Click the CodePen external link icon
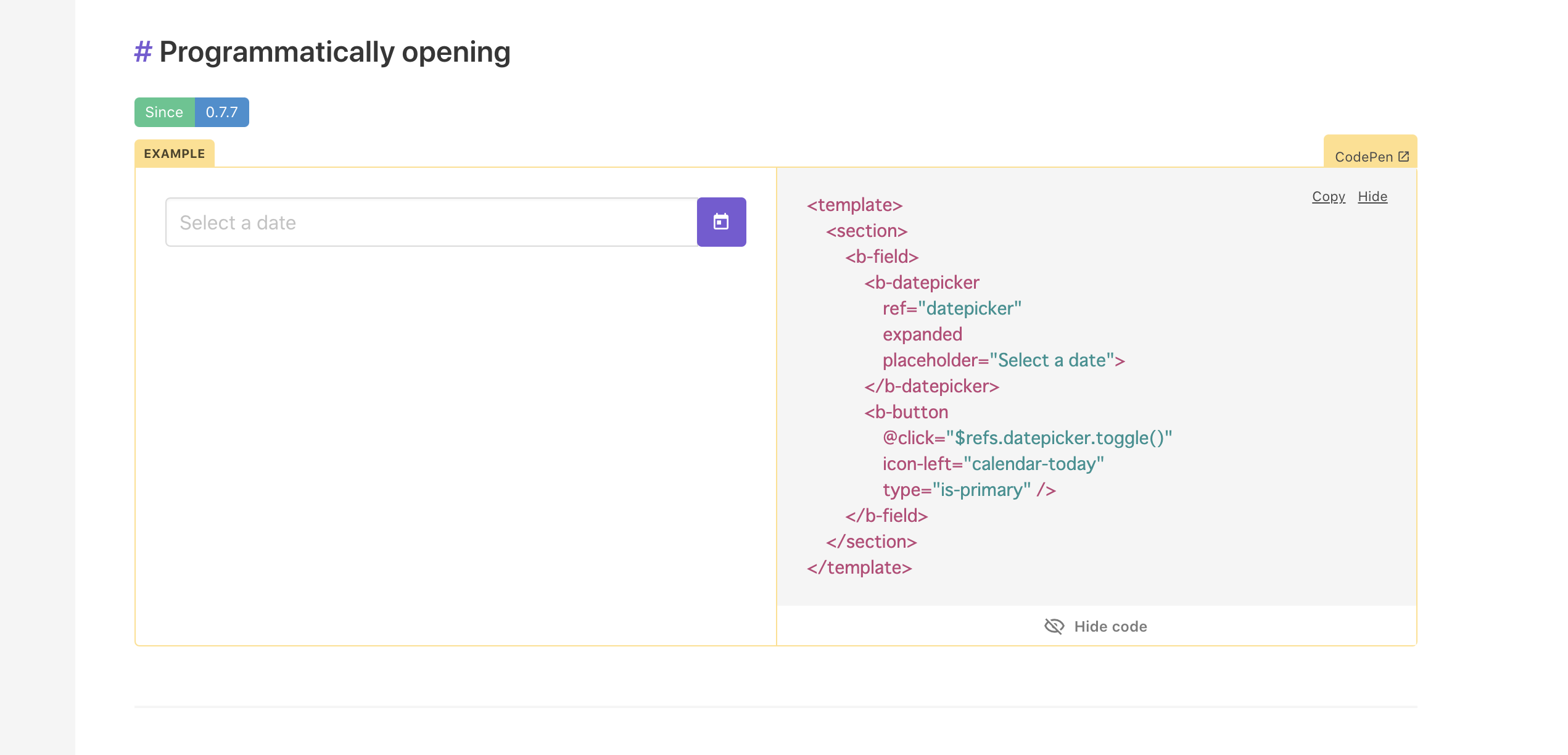The width and height of the screenshot is (1568, 755). click(x=1403, y=157)
